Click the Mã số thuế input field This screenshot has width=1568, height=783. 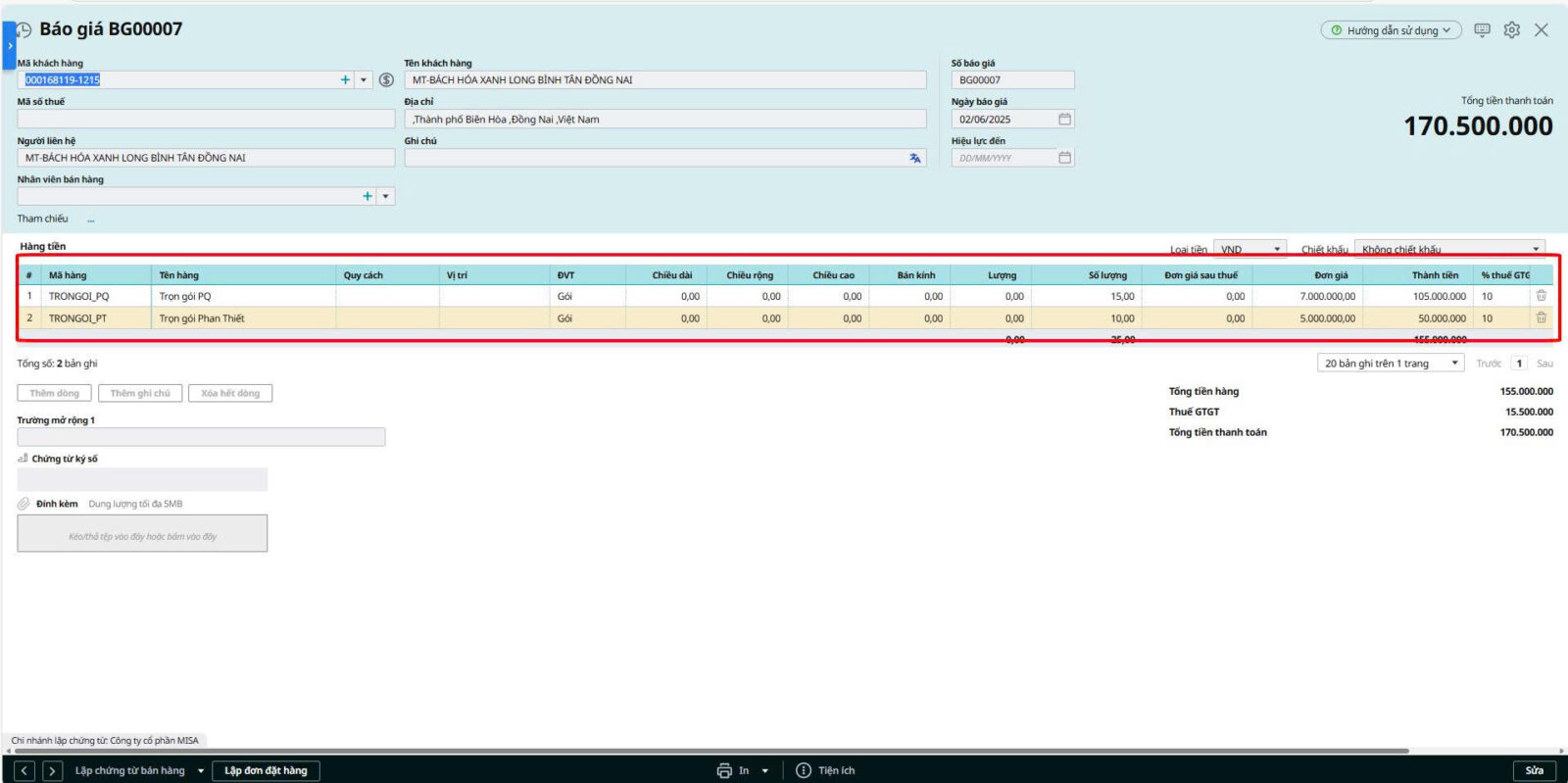click(x=206, y=120)
